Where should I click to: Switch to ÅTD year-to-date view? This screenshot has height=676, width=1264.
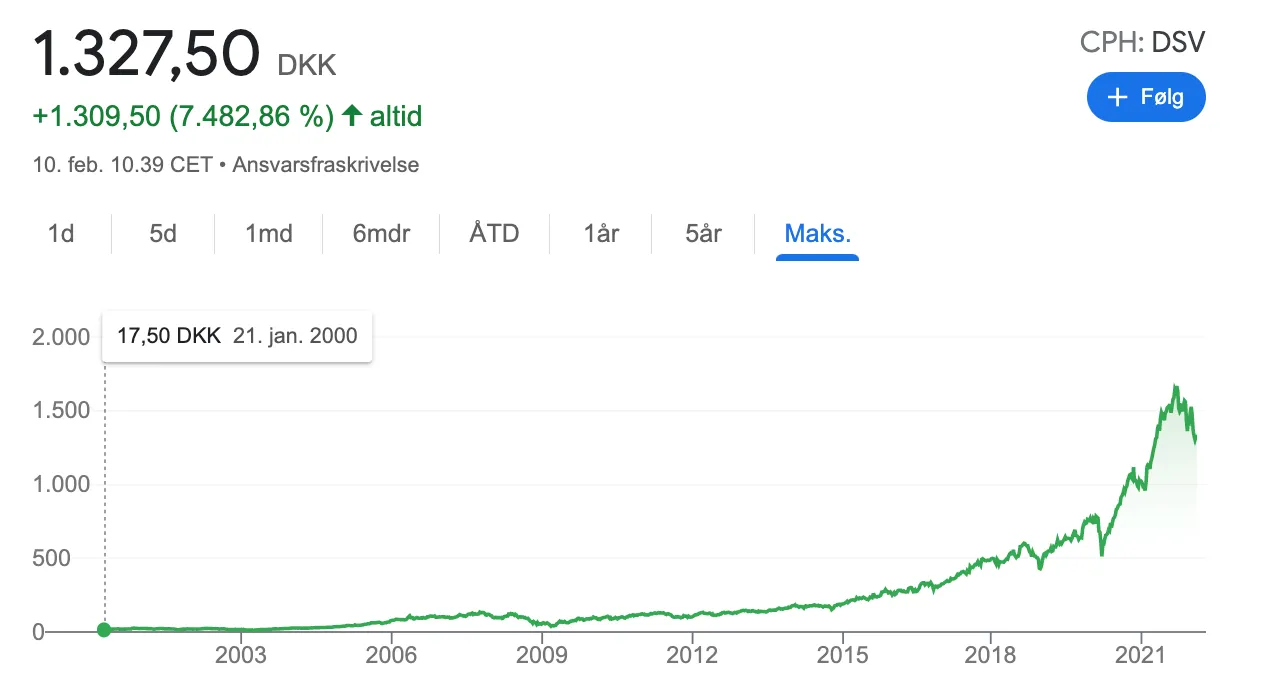tap(494, 234)
